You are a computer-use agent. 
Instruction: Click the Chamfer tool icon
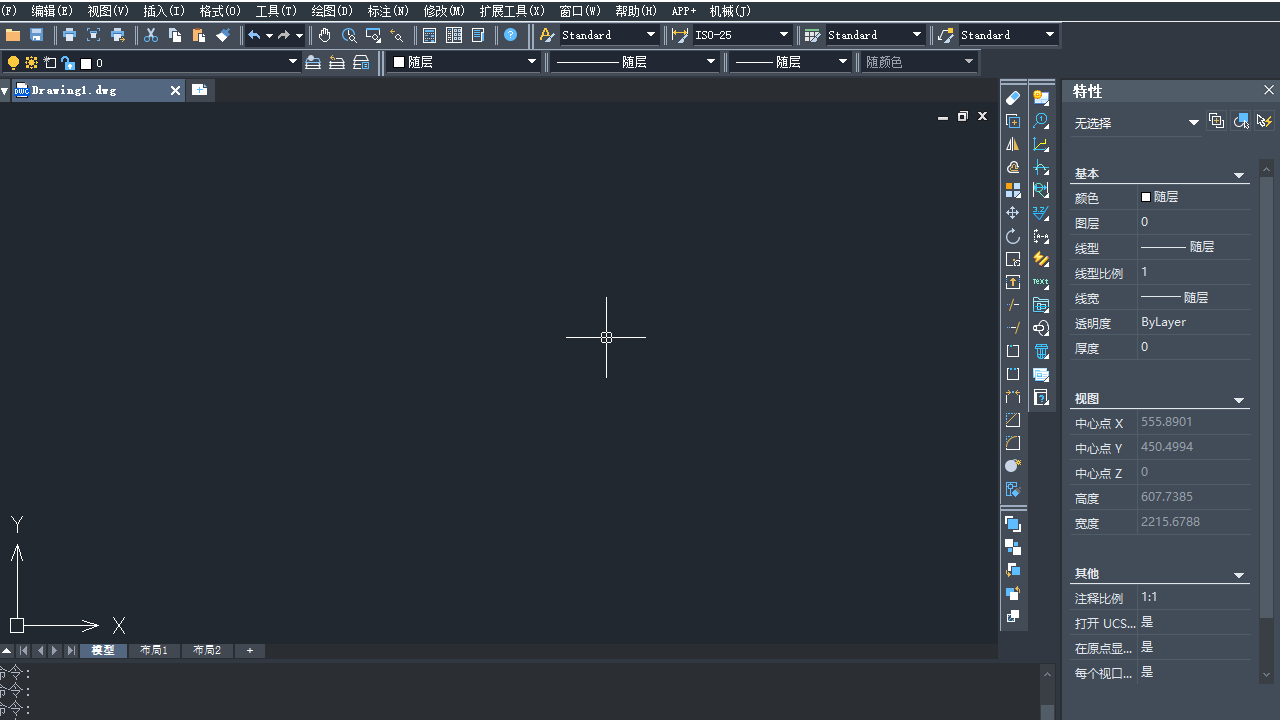[x=1013, y=420]
